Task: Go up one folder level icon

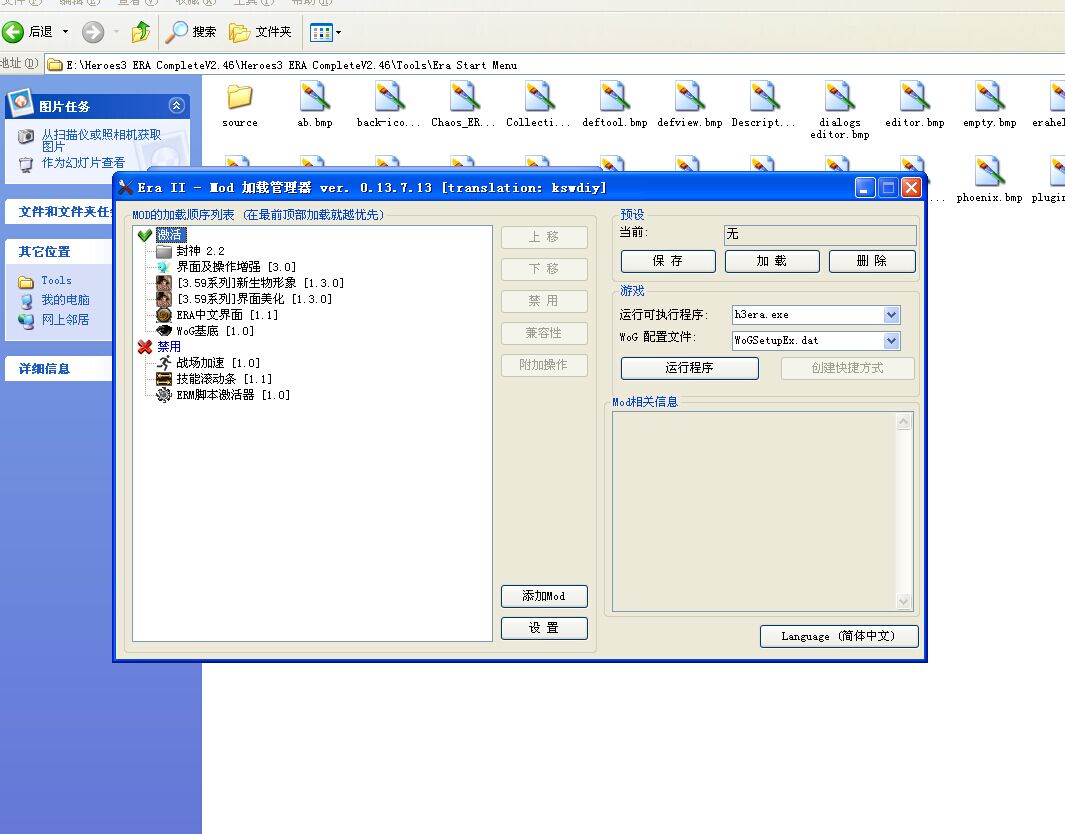Action: tap(141, 31)
